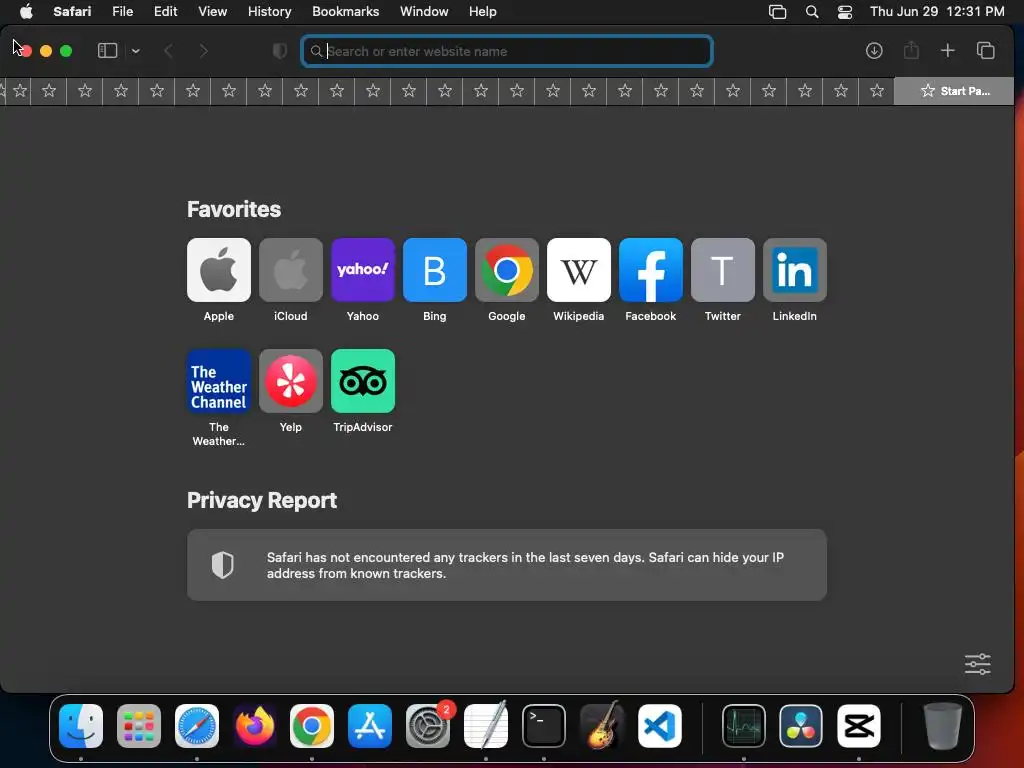Click the Share toolbar button
Image resolution: width=1024 pixels, height=768 pixels.
pyautogui.click(x=911, y=50)
